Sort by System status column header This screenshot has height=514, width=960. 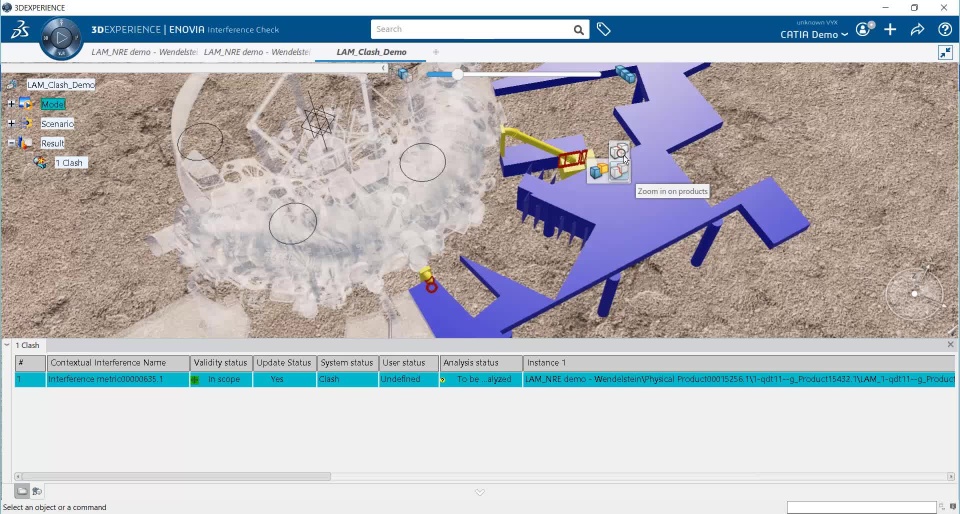click(x=348, y=363)
